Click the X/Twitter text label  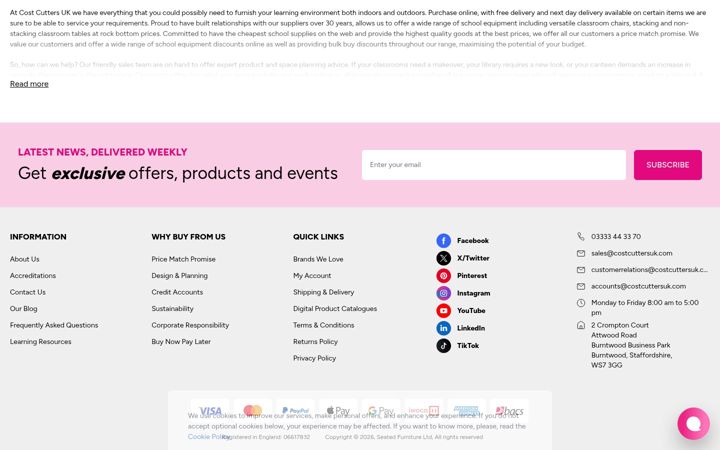click(473, 258)
